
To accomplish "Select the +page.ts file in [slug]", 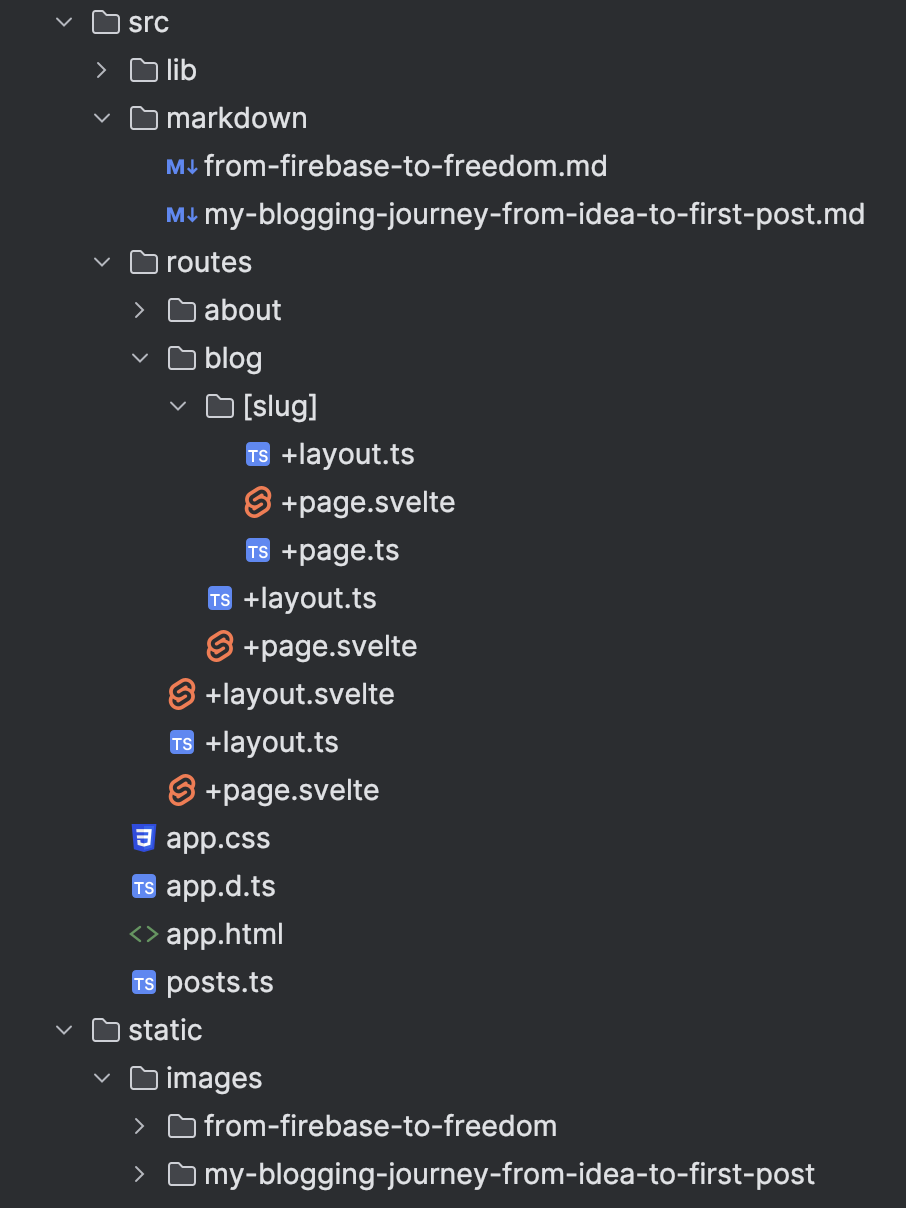I will [x=339, y=550].
